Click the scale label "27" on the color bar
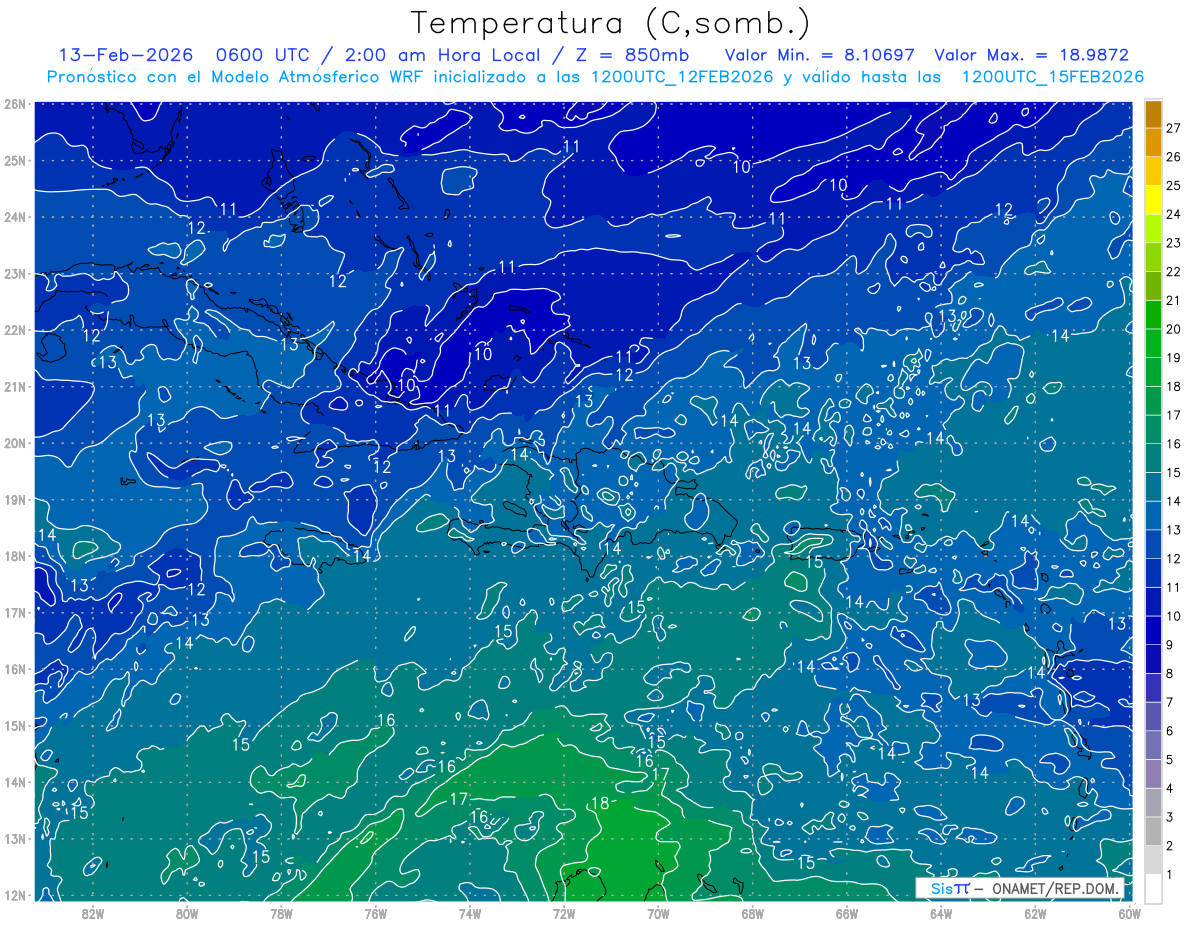 pyautogui.click(x=1173, y=128)
